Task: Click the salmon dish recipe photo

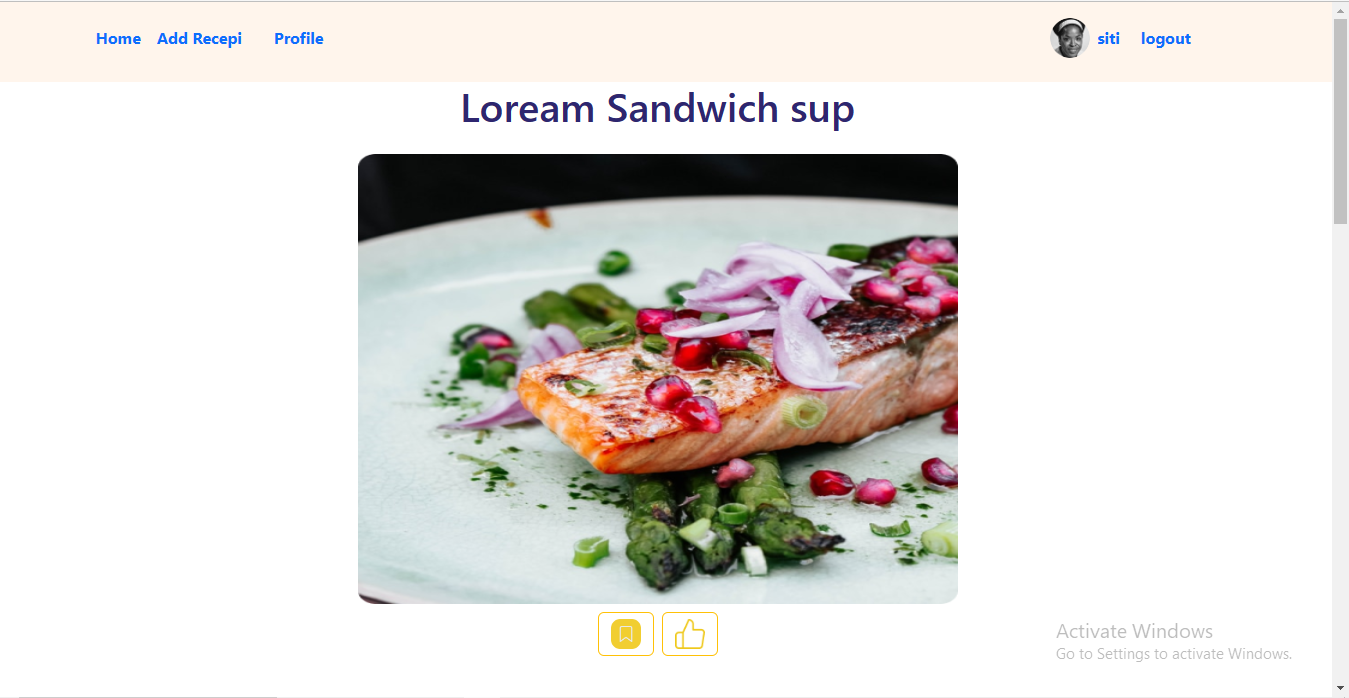Action: click(658, 379)
